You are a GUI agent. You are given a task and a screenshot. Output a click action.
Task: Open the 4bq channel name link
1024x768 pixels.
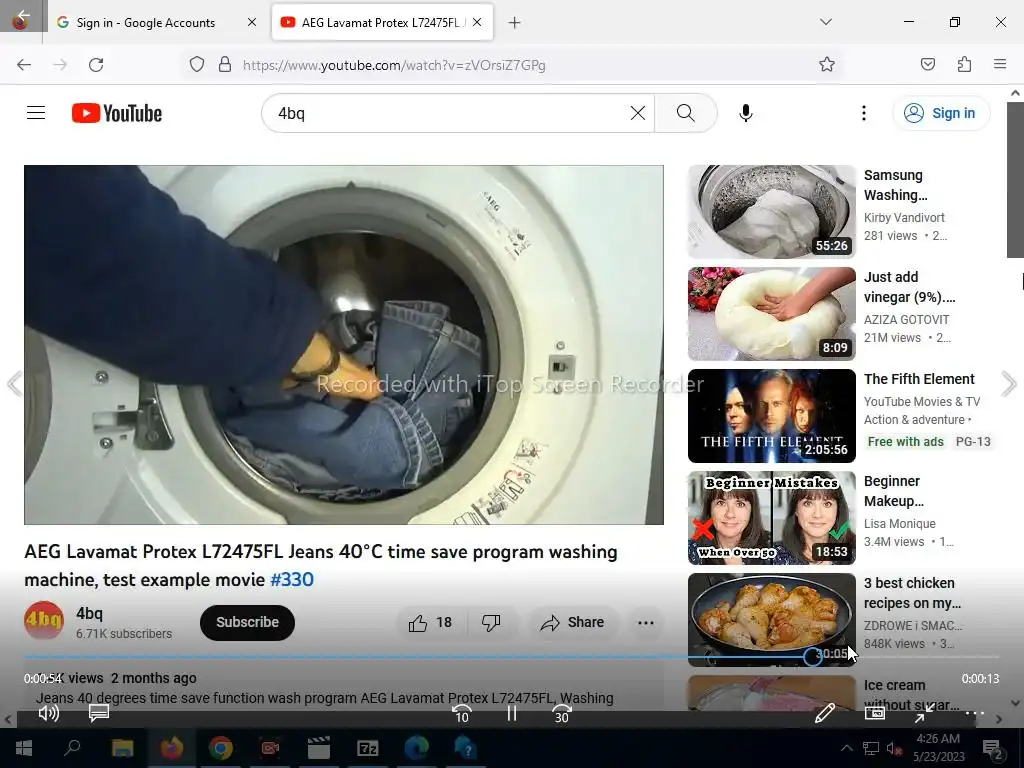pos(89,613)
